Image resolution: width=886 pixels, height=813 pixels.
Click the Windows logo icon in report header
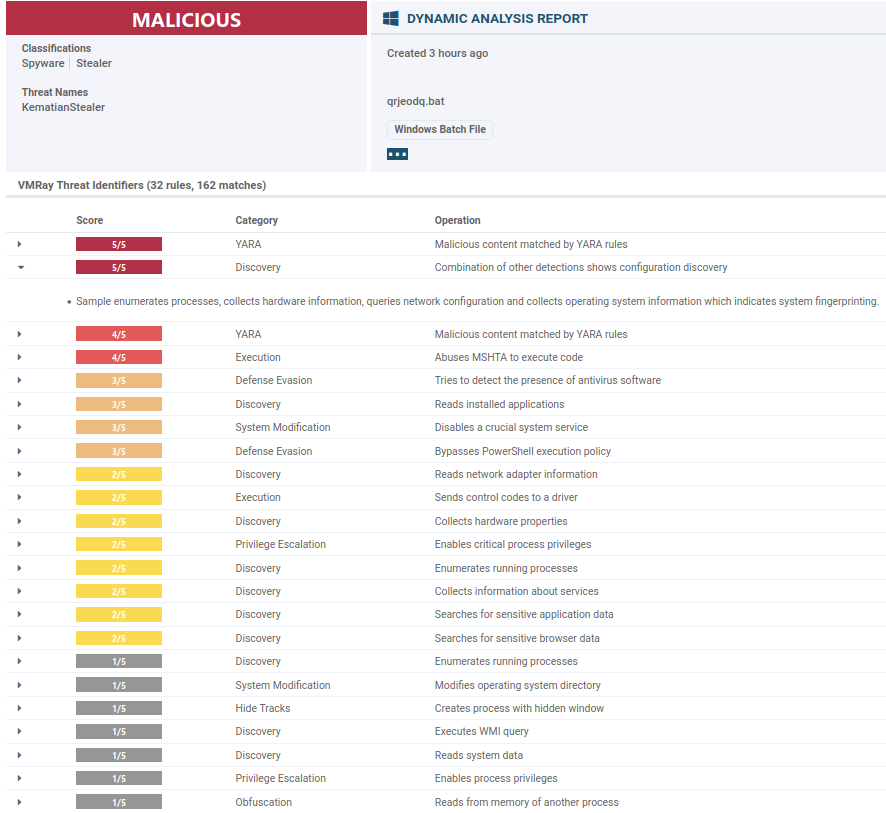(390, 19)
